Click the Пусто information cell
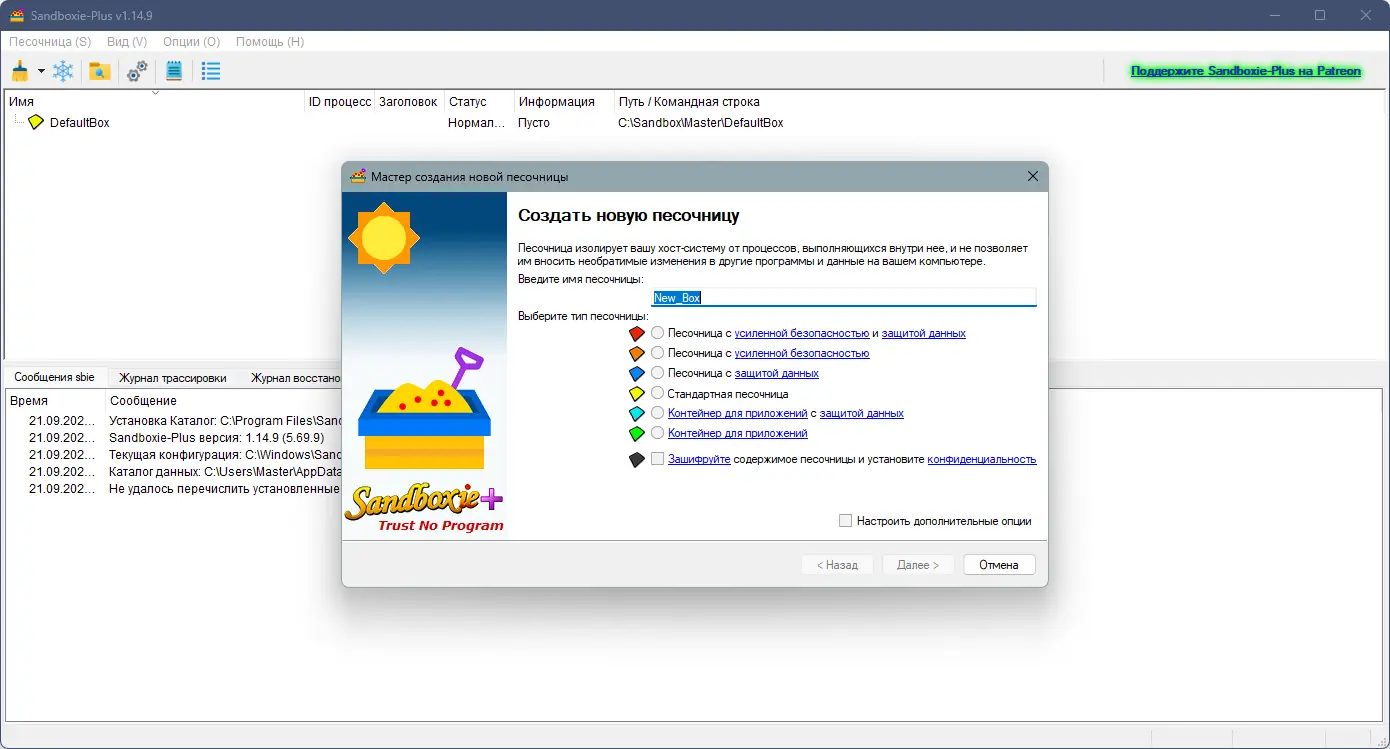 534,122
